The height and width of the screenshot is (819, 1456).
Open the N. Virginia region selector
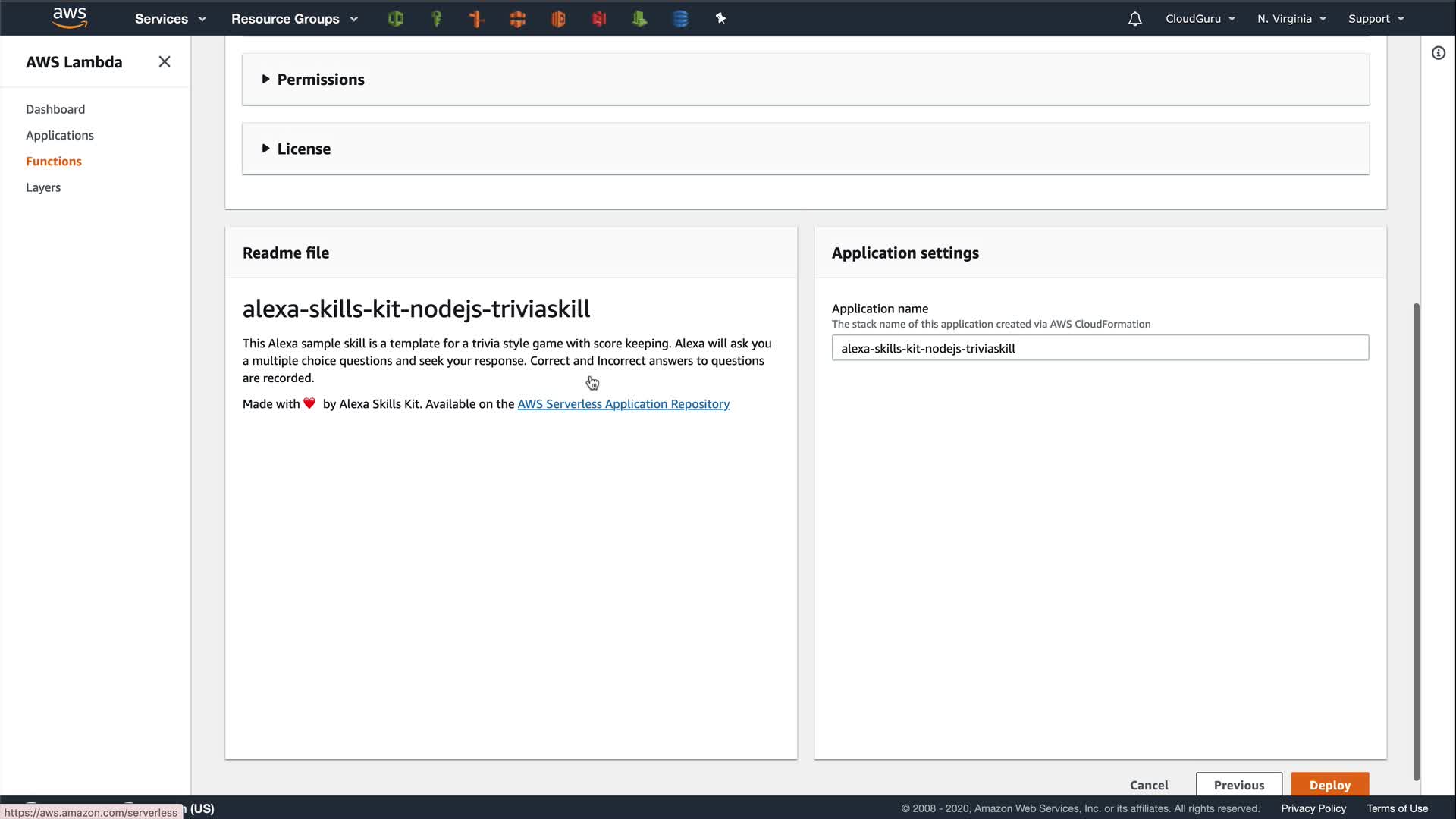pos(1291,19)
